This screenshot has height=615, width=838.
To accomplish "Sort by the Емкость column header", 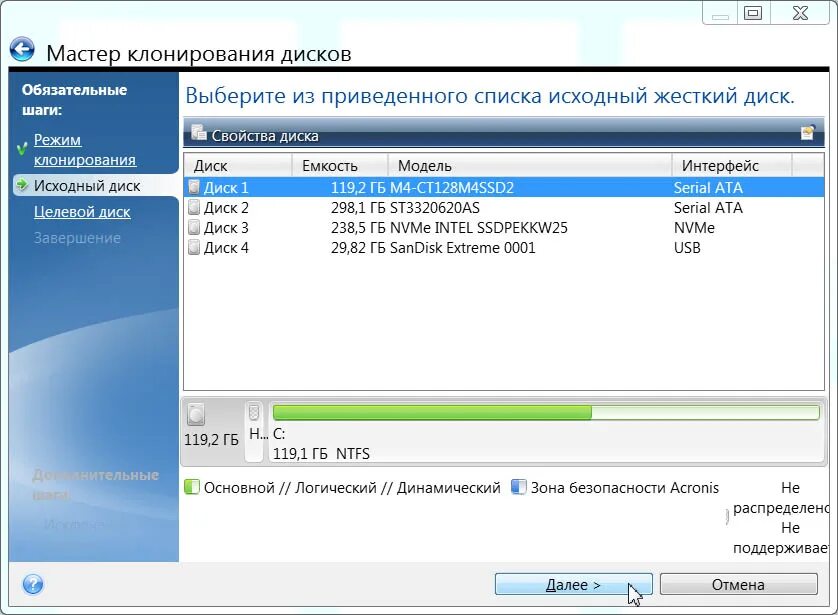I will pyautogui.click(x=340, y=166).
